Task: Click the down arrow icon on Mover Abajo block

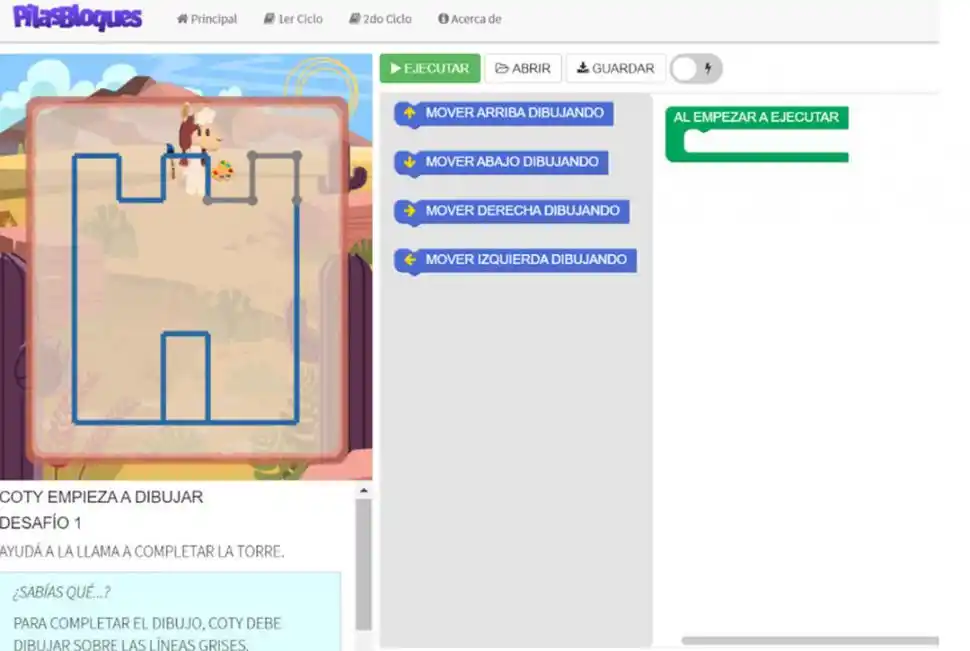Action: pyautogui.click(x=409, y=162)
